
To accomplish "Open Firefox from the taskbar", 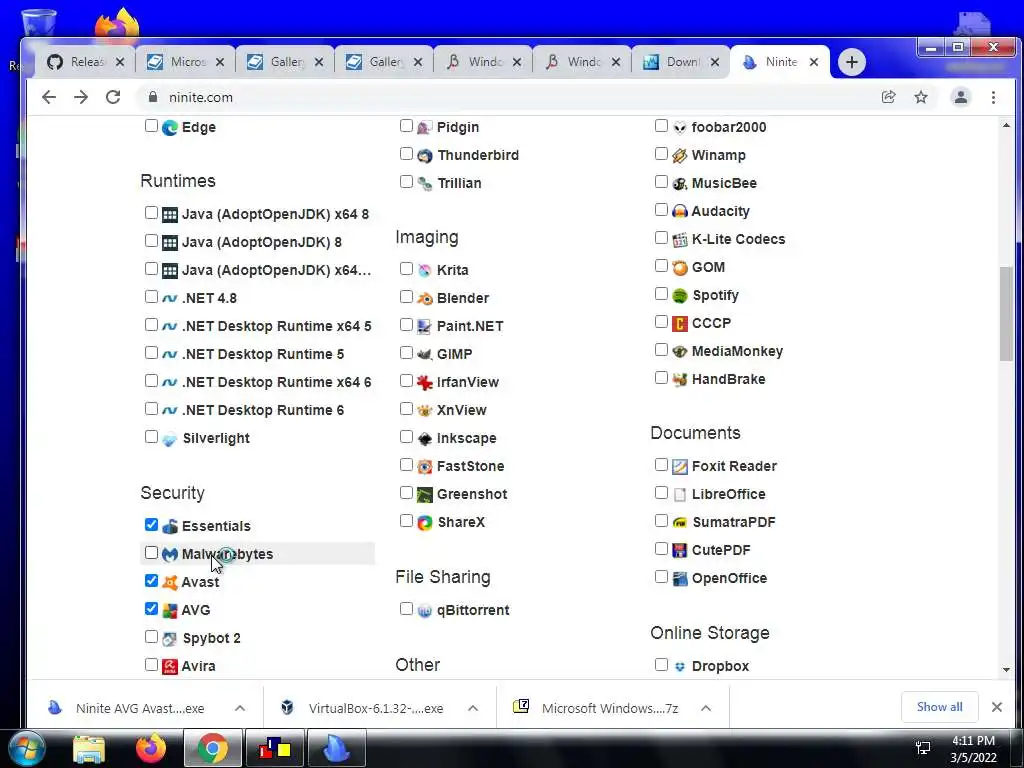I will (151, 748).
